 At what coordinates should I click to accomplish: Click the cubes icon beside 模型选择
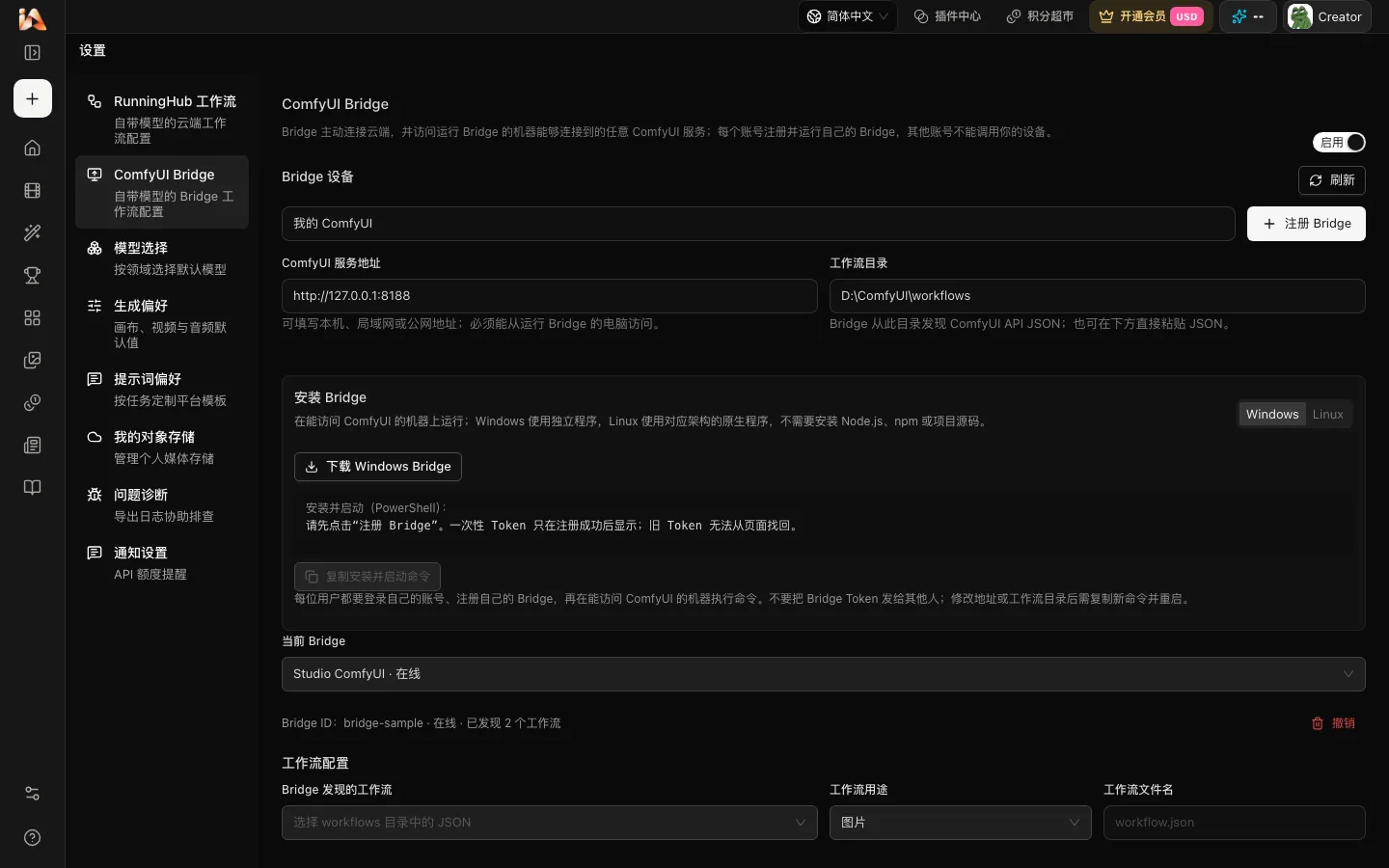[x=95, y=248]
